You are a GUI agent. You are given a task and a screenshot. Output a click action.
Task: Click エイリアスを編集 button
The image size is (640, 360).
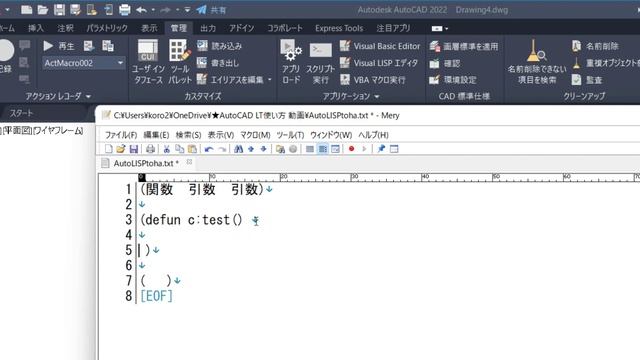[x=230, y=80]
